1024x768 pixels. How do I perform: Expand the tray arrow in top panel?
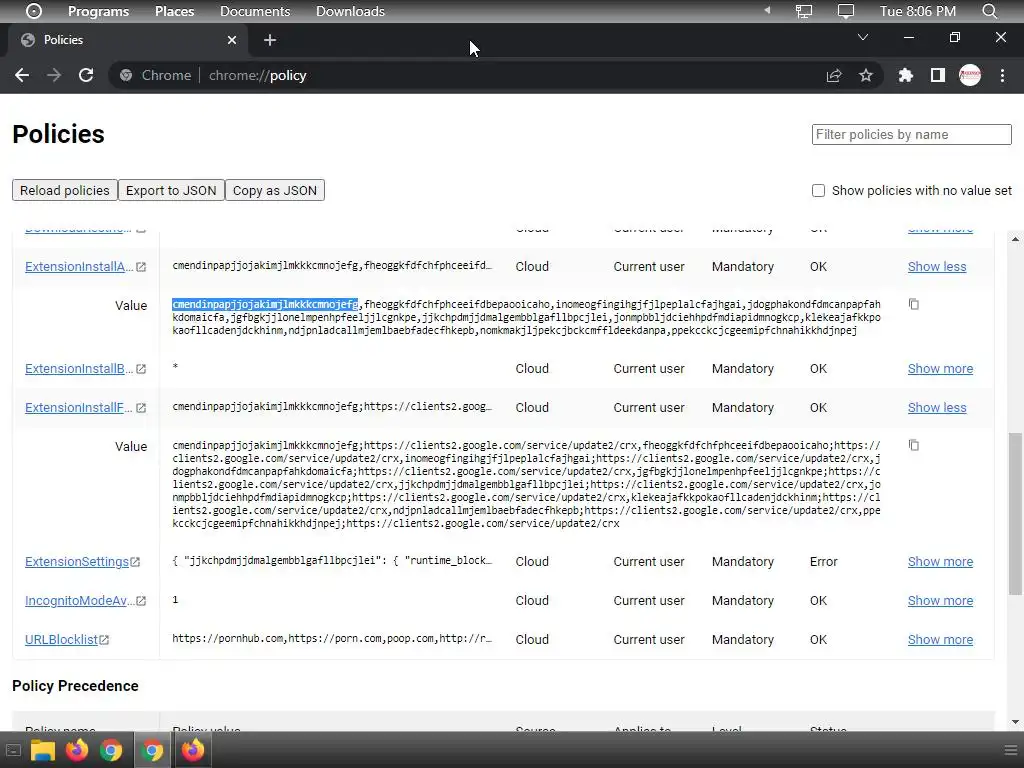tap(767, 10)
